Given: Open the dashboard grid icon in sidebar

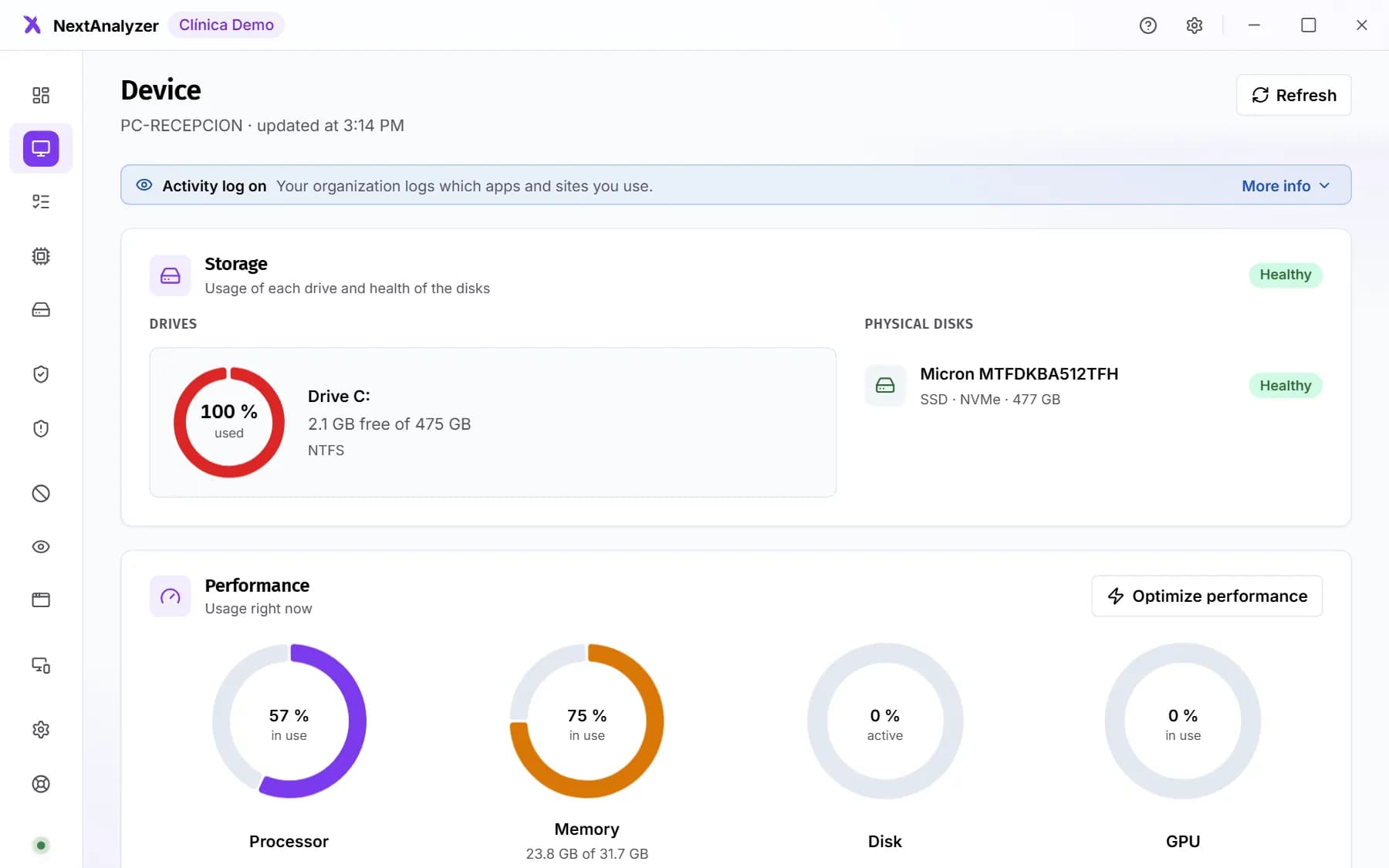Looking at the screenshot, I should tap(41, 95).
